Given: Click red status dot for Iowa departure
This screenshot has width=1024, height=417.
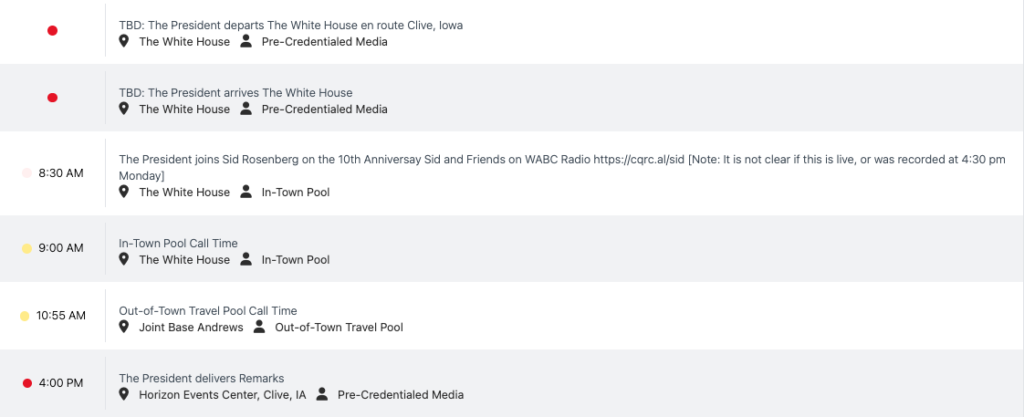Looking at the screenshot, I should tap(52, 31).
